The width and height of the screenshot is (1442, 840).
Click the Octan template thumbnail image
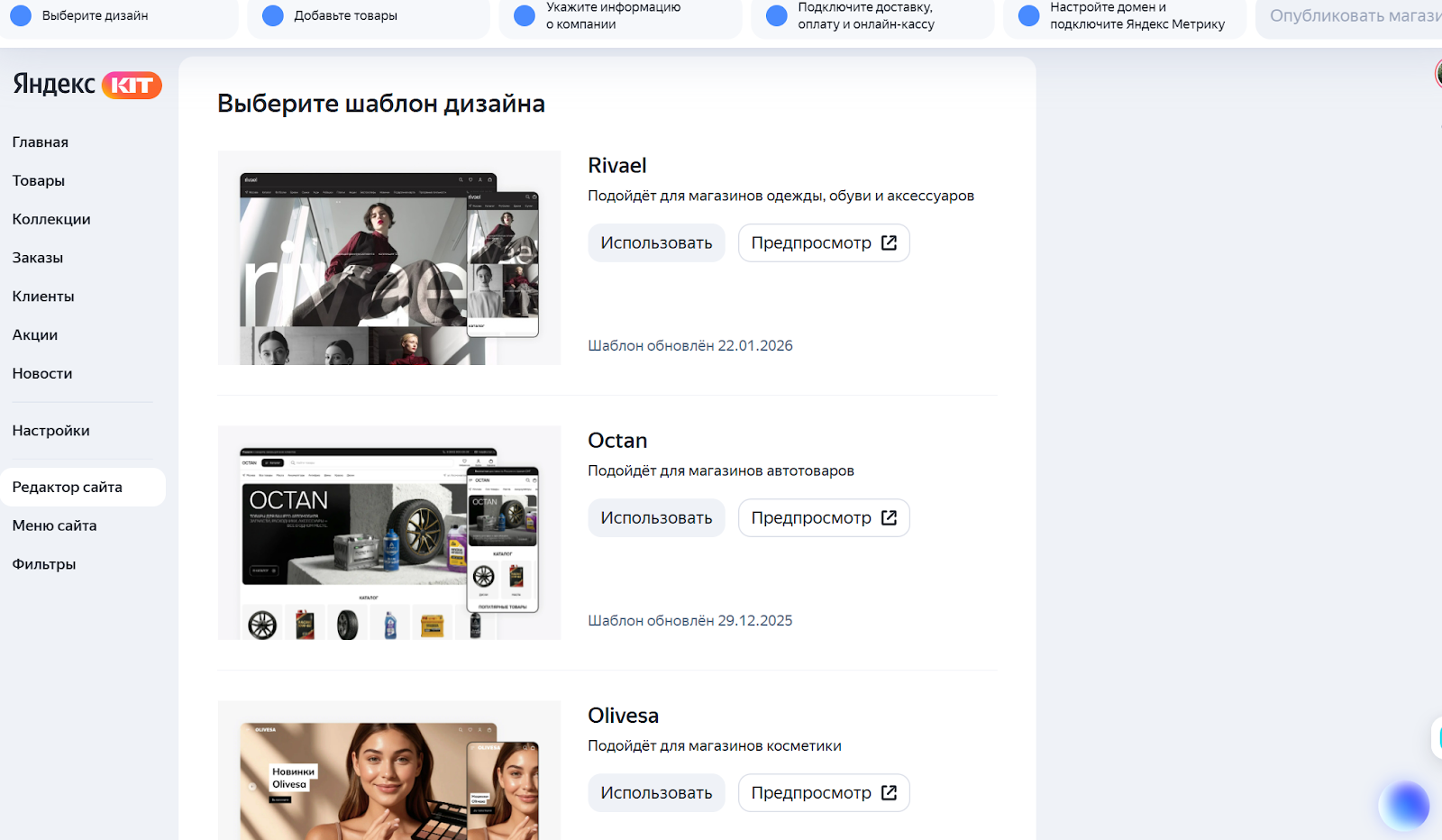(x=388, y=533)
